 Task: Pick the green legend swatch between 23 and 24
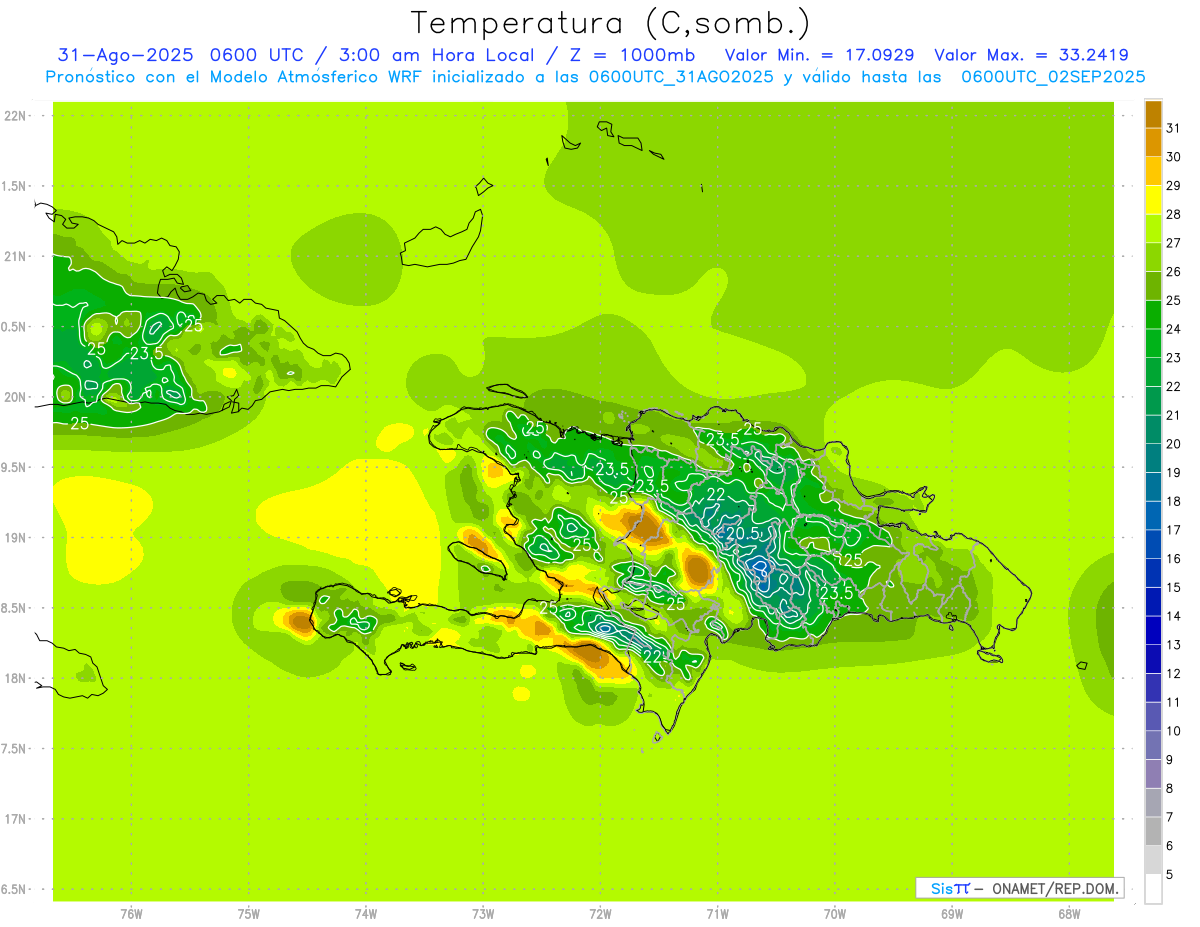tap(1154, 344)
